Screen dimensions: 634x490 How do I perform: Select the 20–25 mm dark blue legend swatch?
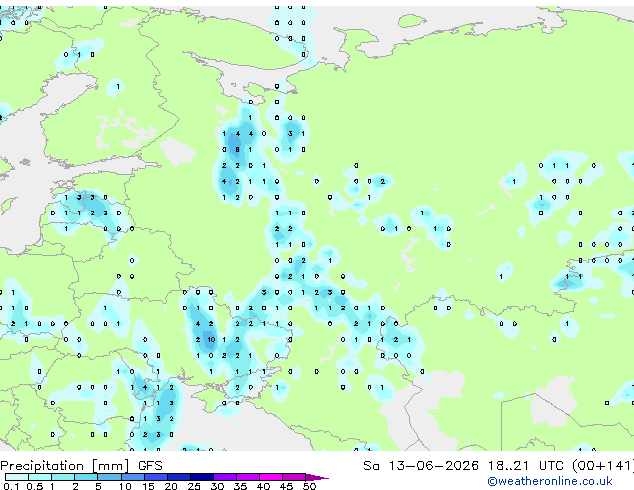coord(179,477)
